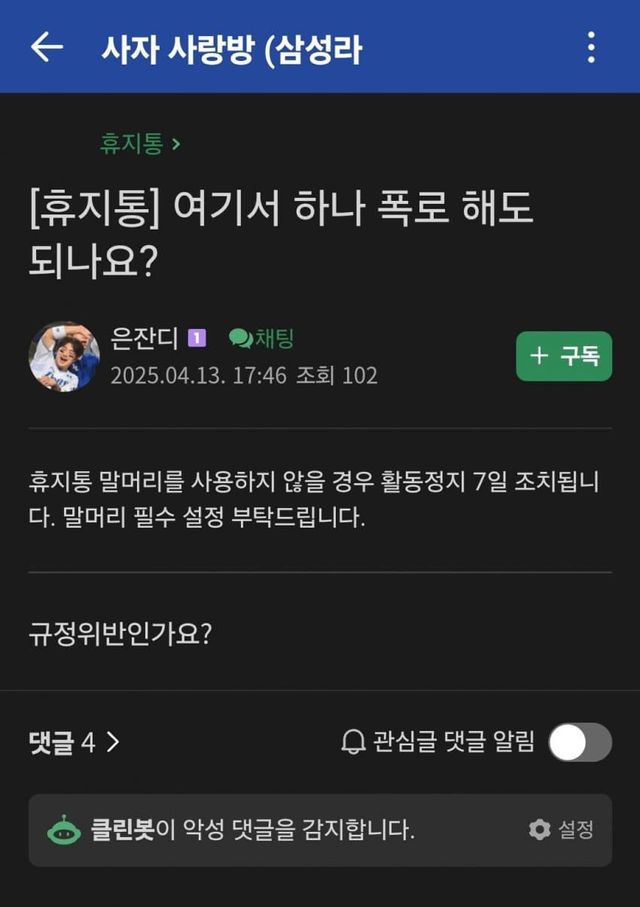
Task: Click the post title about 폭로
Action: click(280, 232)
